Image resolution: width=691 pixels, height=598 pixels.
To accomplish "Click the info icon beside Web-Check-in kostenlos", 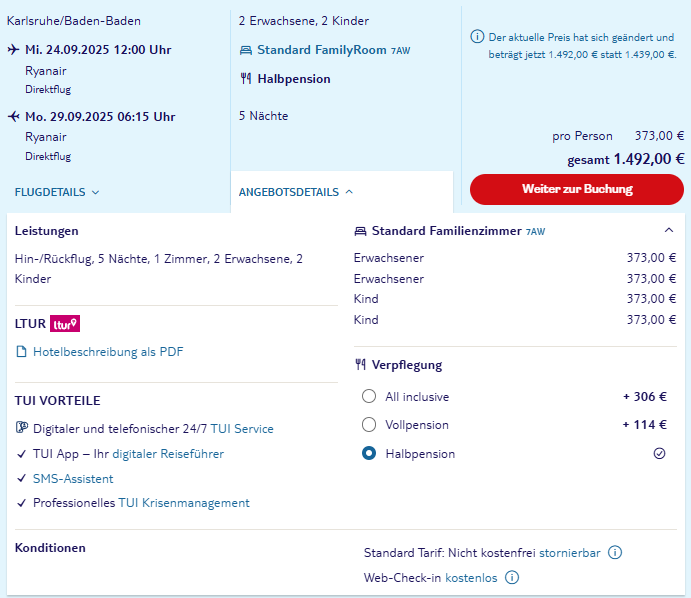I will 512,577.
